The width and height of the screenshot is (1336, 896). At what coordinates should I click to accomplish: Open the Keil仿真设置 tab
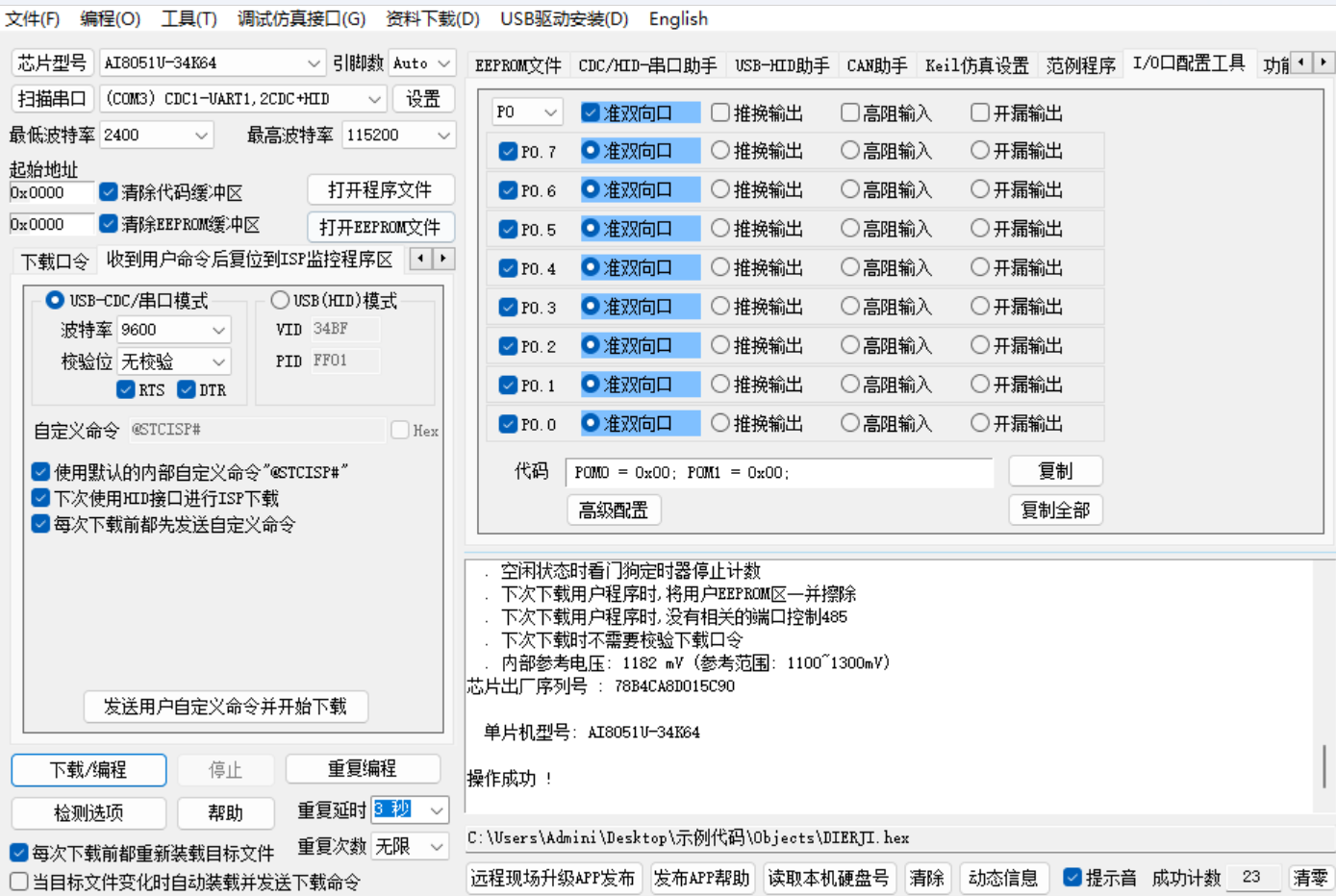pos(976,65)
